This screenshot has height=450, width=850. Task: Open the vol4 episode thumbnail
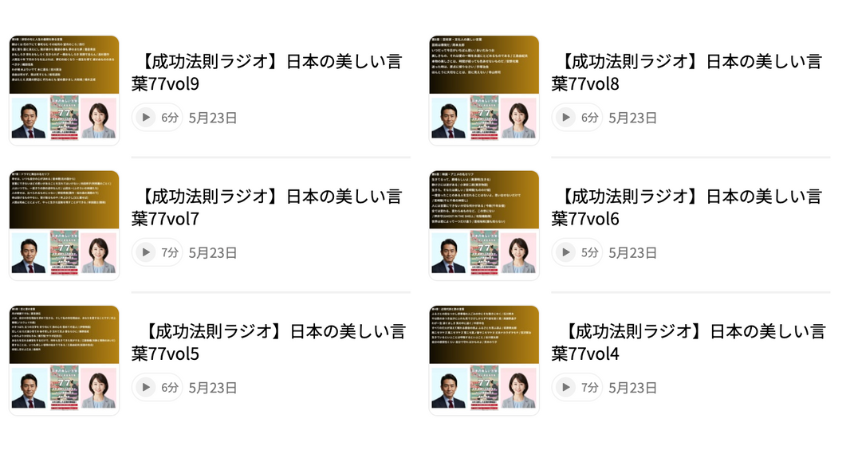point(484,360)
